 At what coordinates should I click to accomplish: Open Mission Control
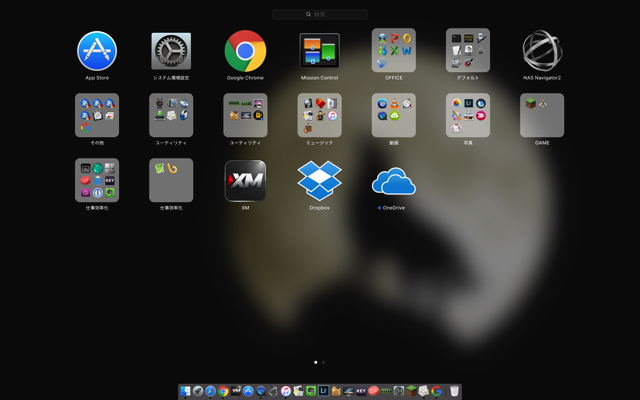320,51
